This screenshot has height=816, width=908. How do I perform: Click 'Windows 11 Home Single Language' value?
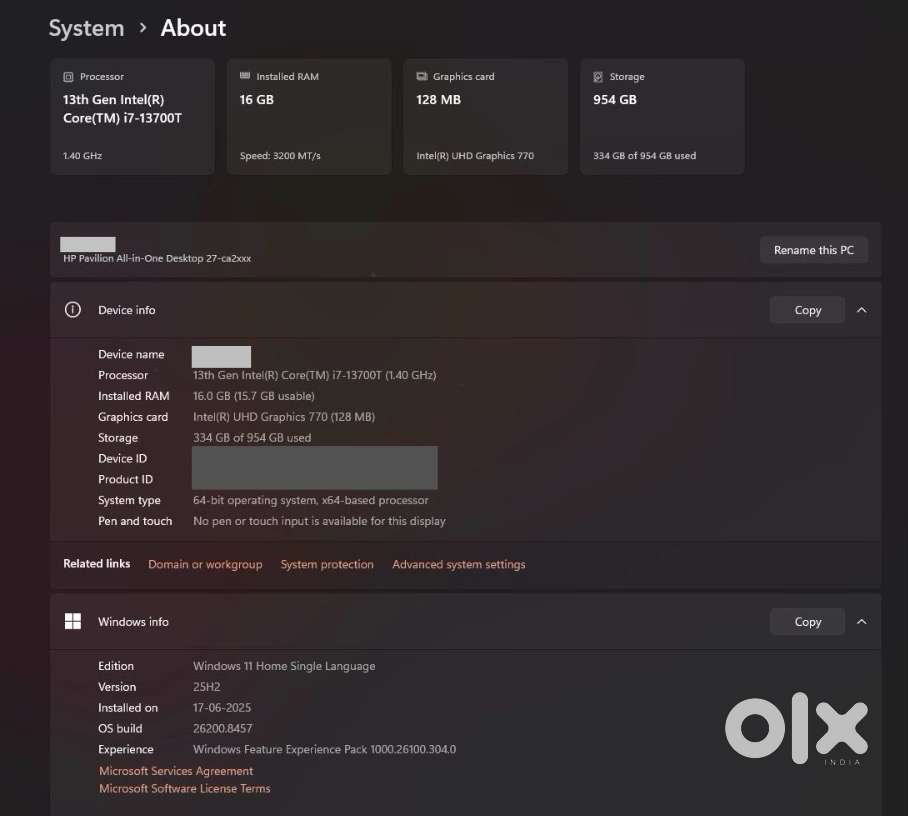point(284,666)
